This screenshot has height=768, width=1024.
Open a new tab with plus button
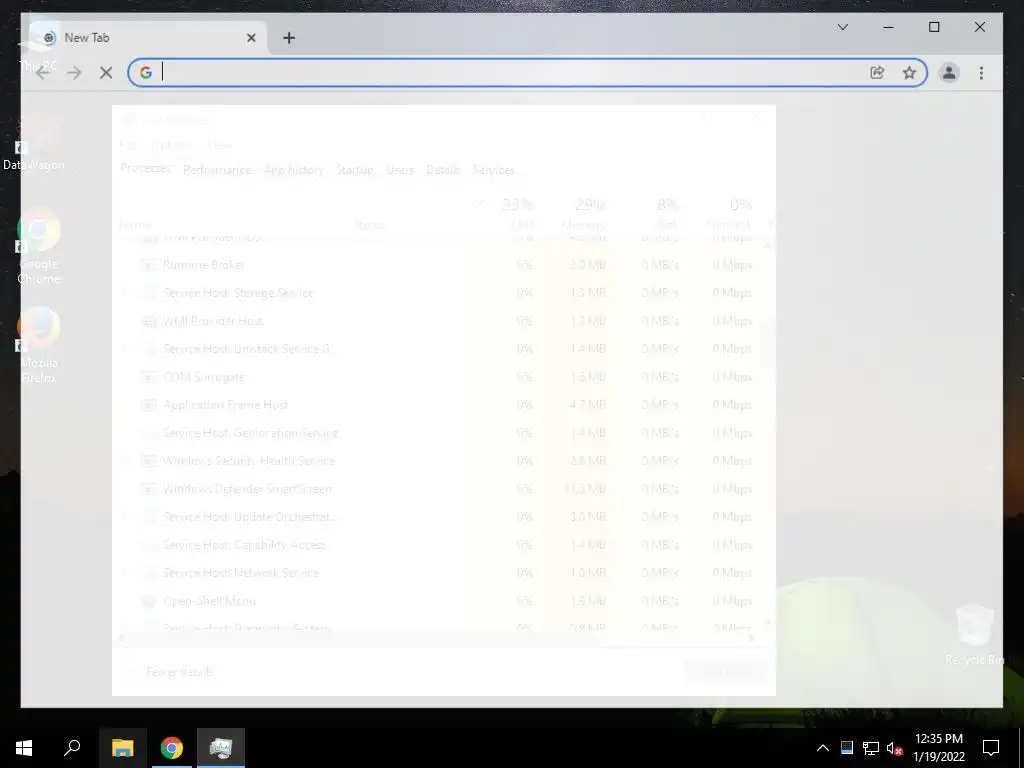point(289,38)
